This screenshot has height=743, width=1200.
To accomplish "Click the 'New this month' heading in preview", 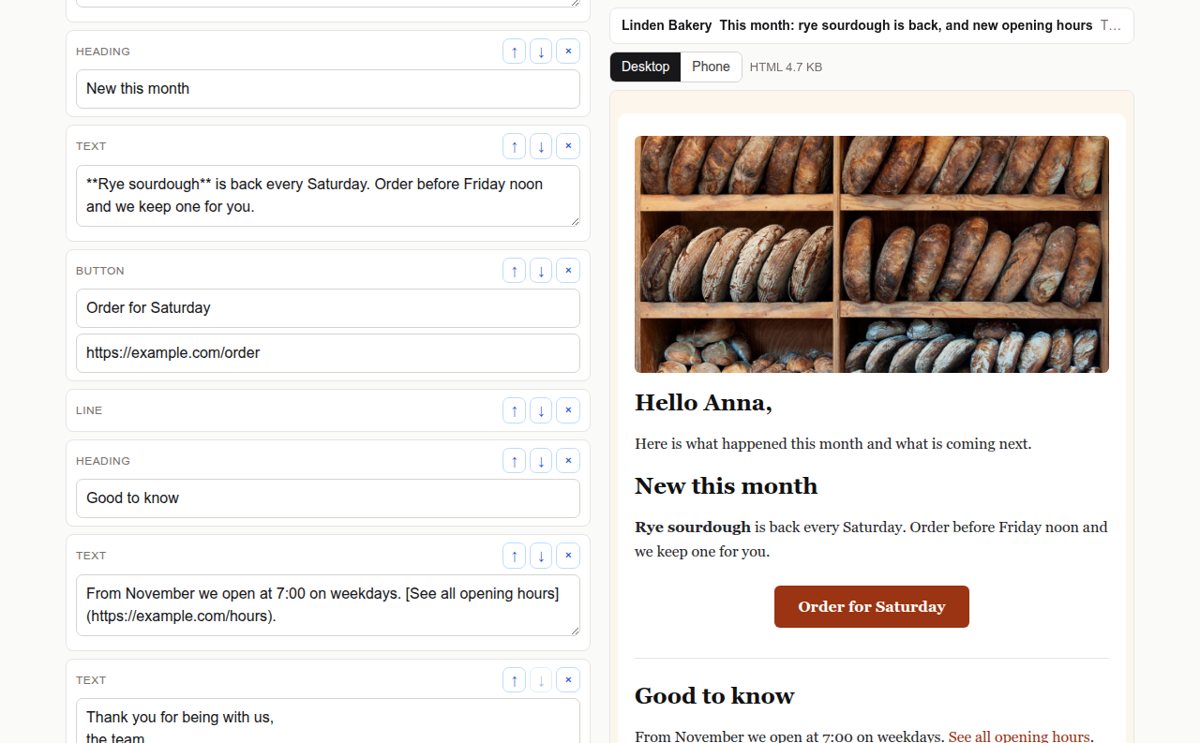I will pos(726,486).
